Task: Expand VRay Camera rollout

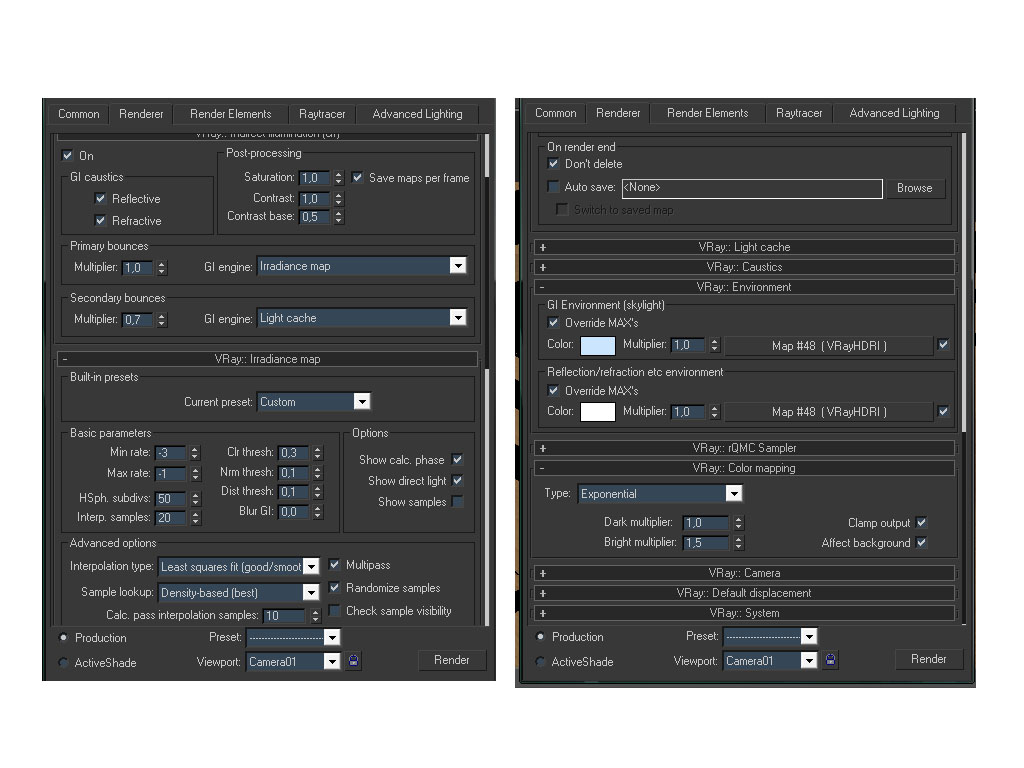Action: pos(744,573)
